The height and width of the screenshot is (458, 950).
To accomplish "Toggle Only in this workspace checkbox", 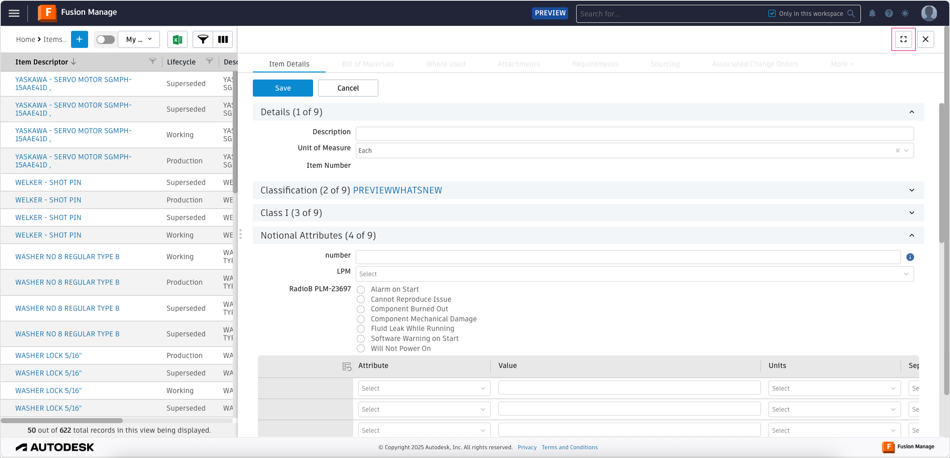I will (771, 13).
